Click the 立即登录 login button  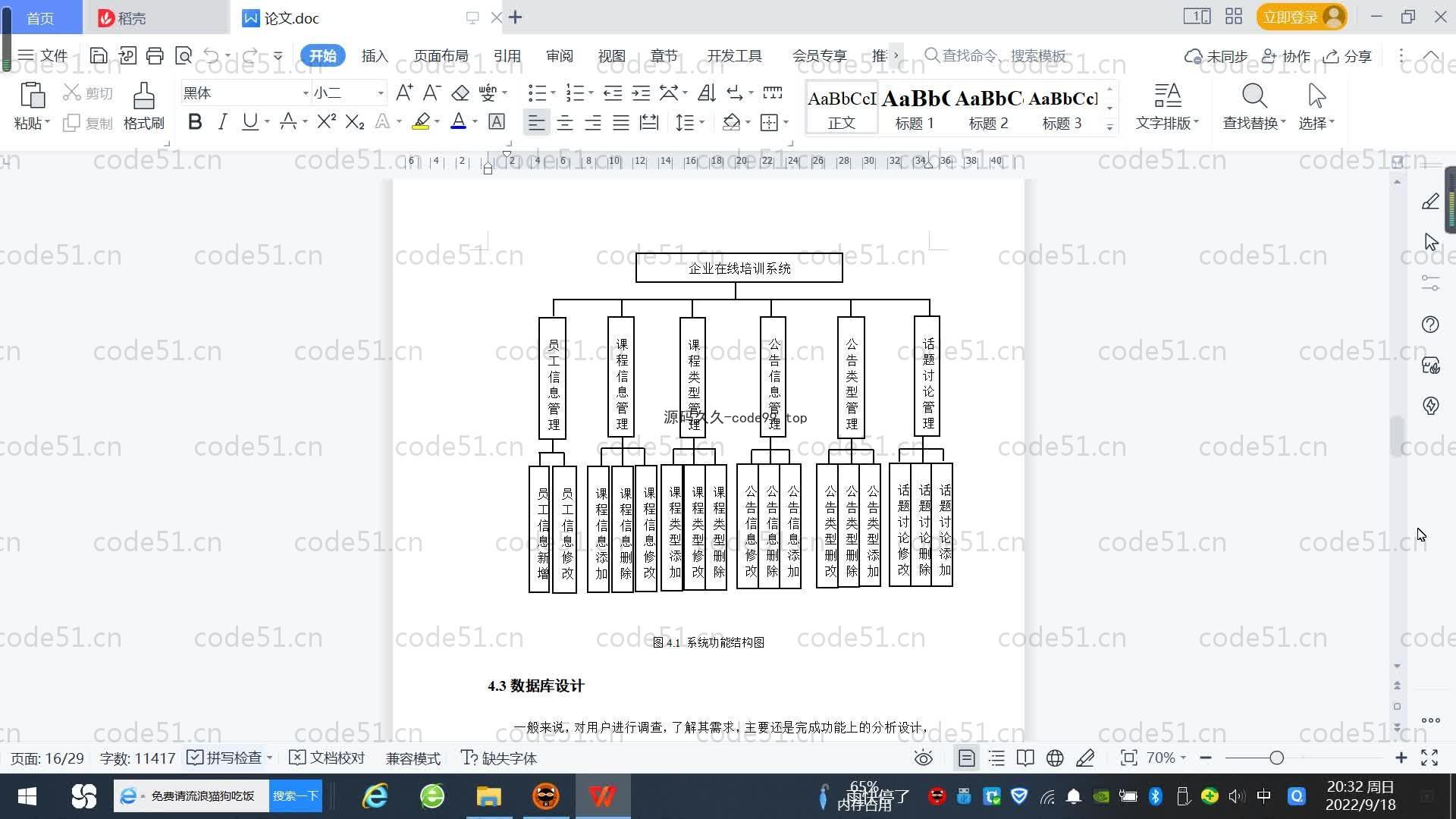(x=1302, y=17)
